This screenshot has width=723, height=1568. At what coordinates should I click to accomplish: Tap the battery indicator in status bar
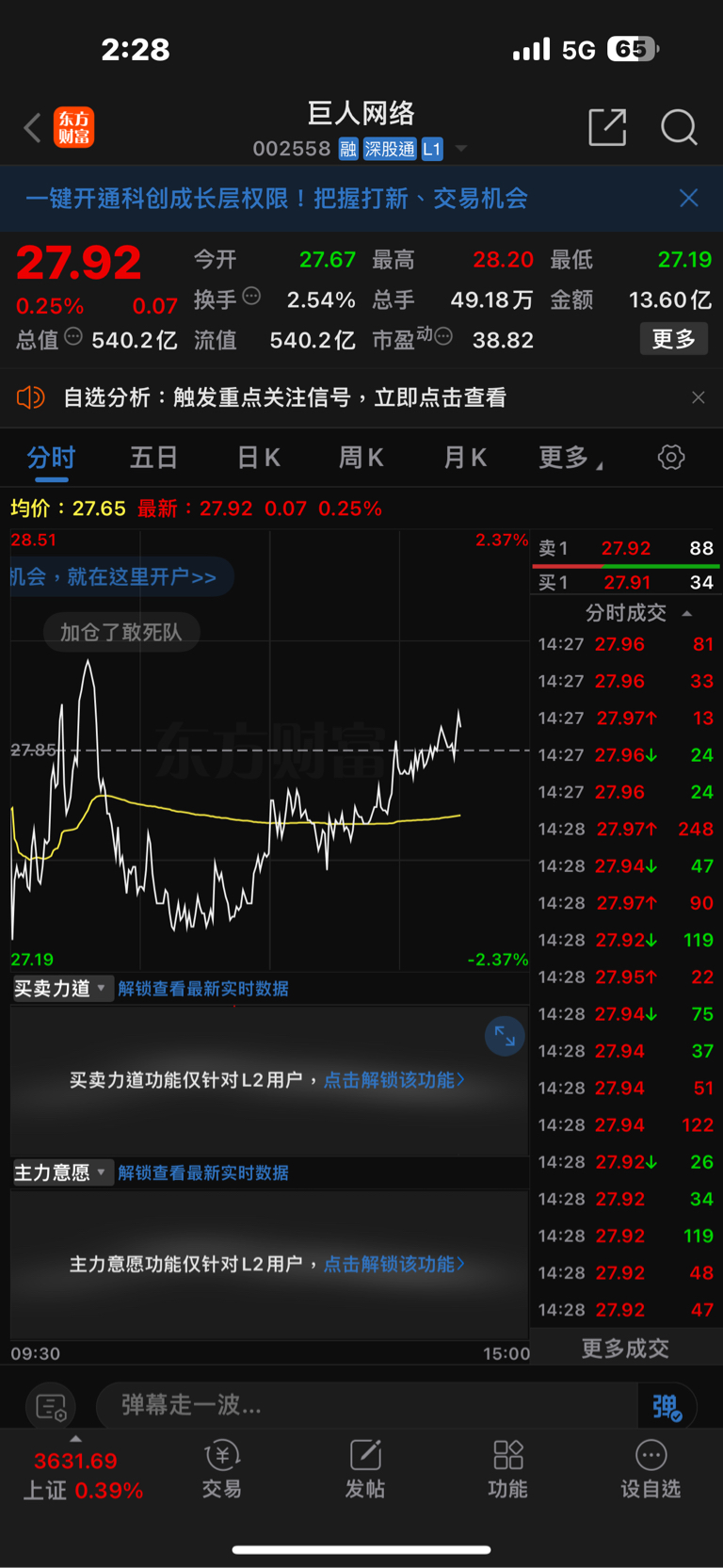pyautogui.click(x=633, y=49)
